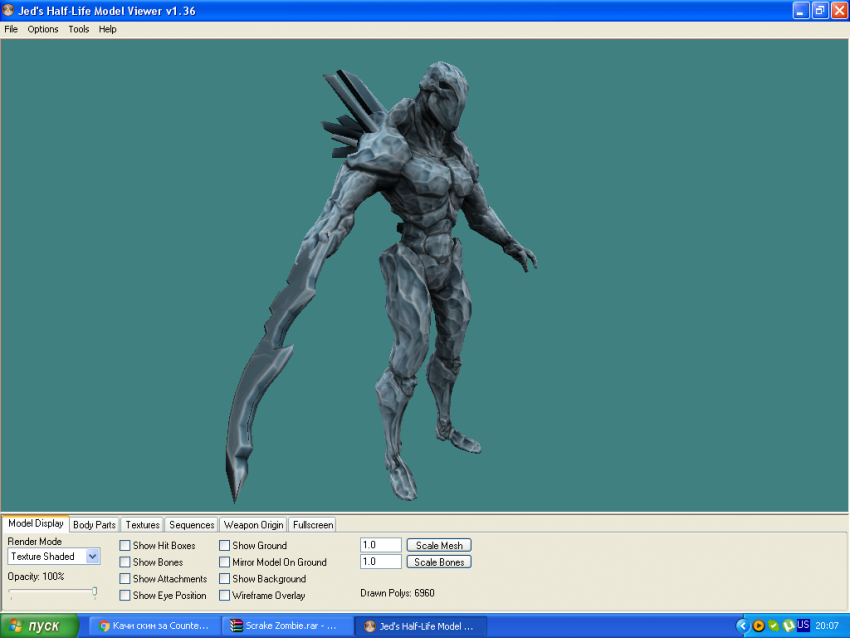
Task: Switch to the Chrome browser taskbar item
Action: tap(154, 626)
